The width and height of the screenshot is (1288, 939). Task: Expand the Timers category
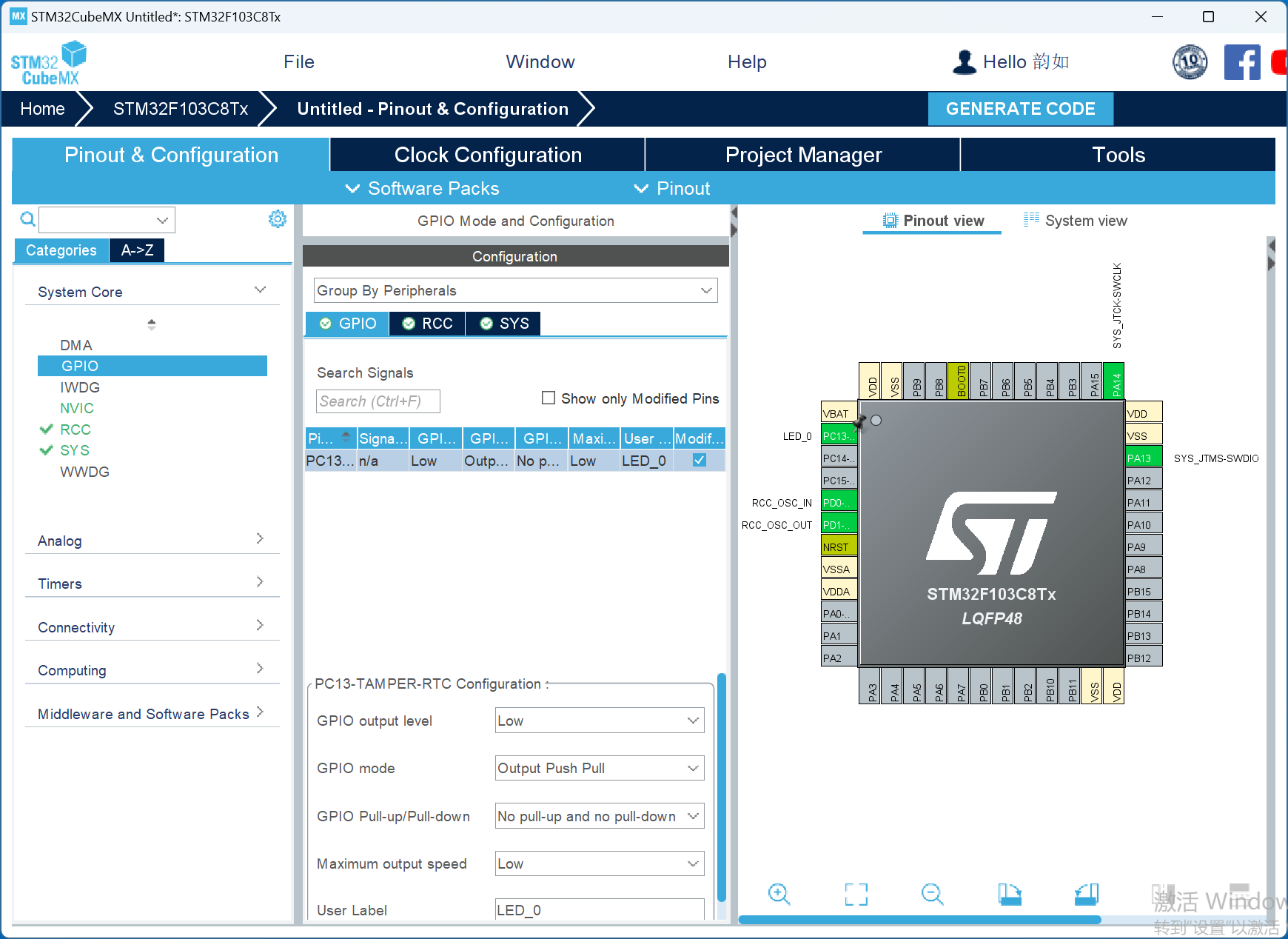(152, 583)
